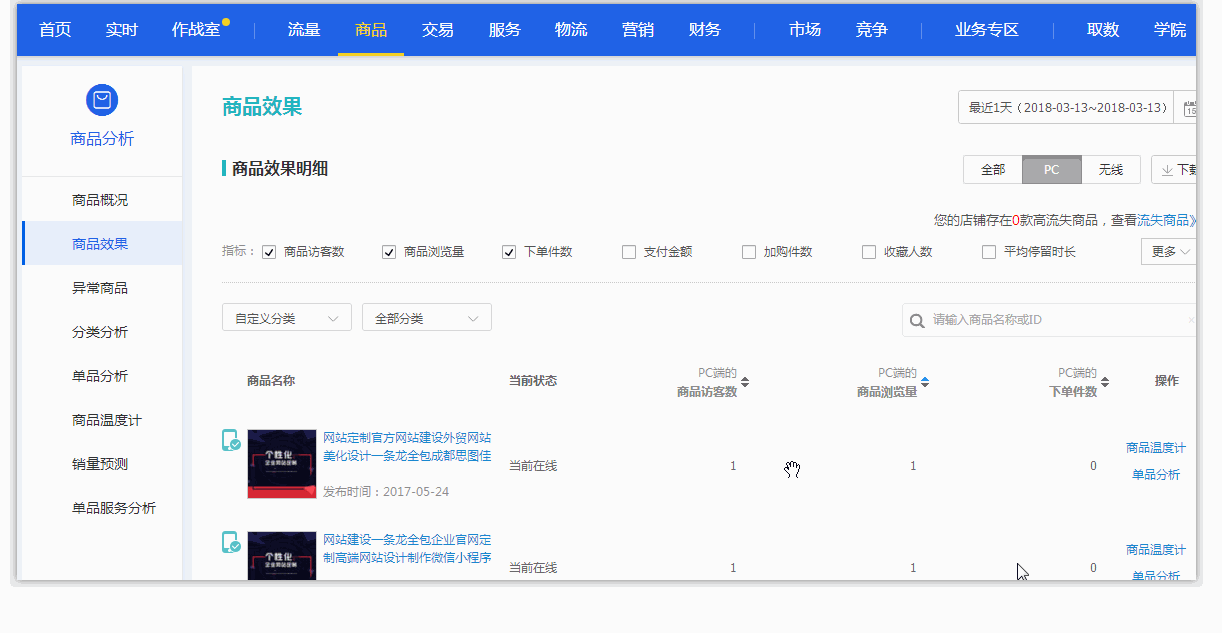
Task: Expand the 全部分类 dropdown
Action: (426, 318)
